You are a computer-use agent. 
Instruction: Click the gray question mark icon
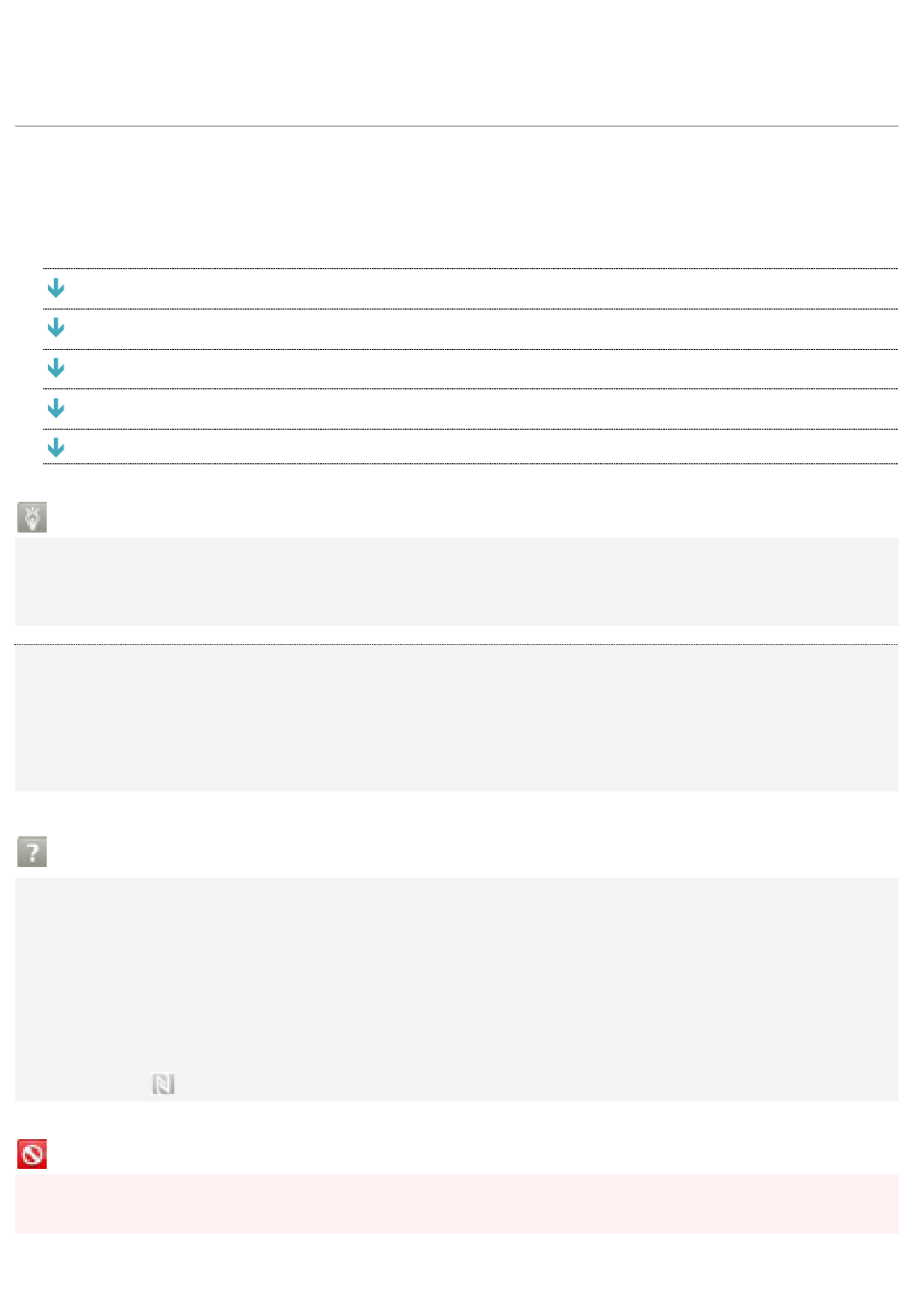click(32, 852)
